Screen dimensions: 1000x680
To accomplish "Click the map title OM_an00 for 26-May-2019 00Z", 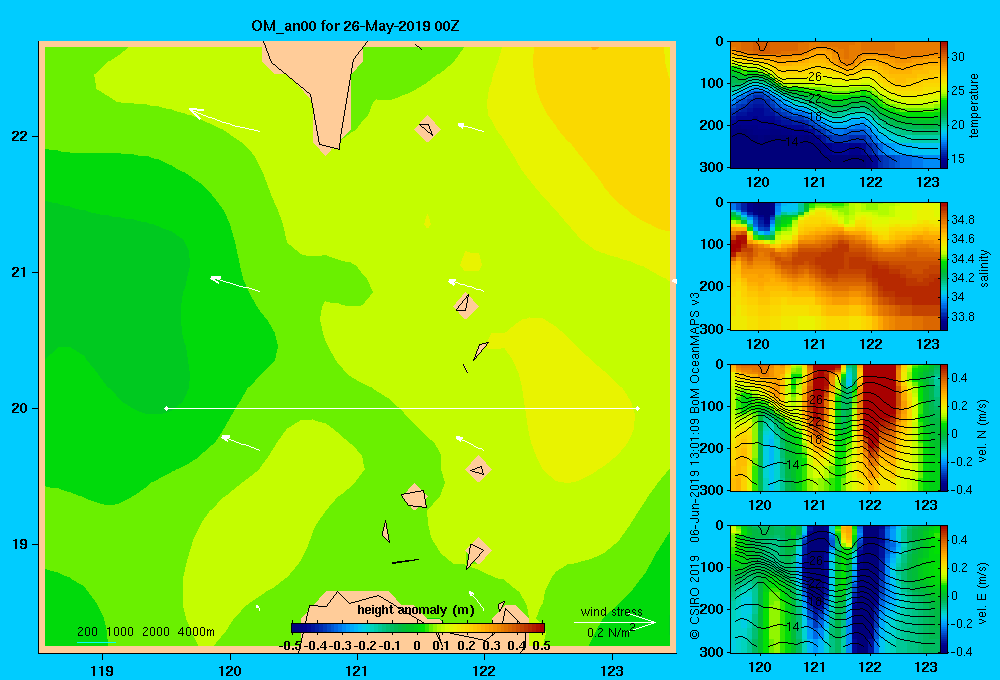I will [x=355, y=27].
